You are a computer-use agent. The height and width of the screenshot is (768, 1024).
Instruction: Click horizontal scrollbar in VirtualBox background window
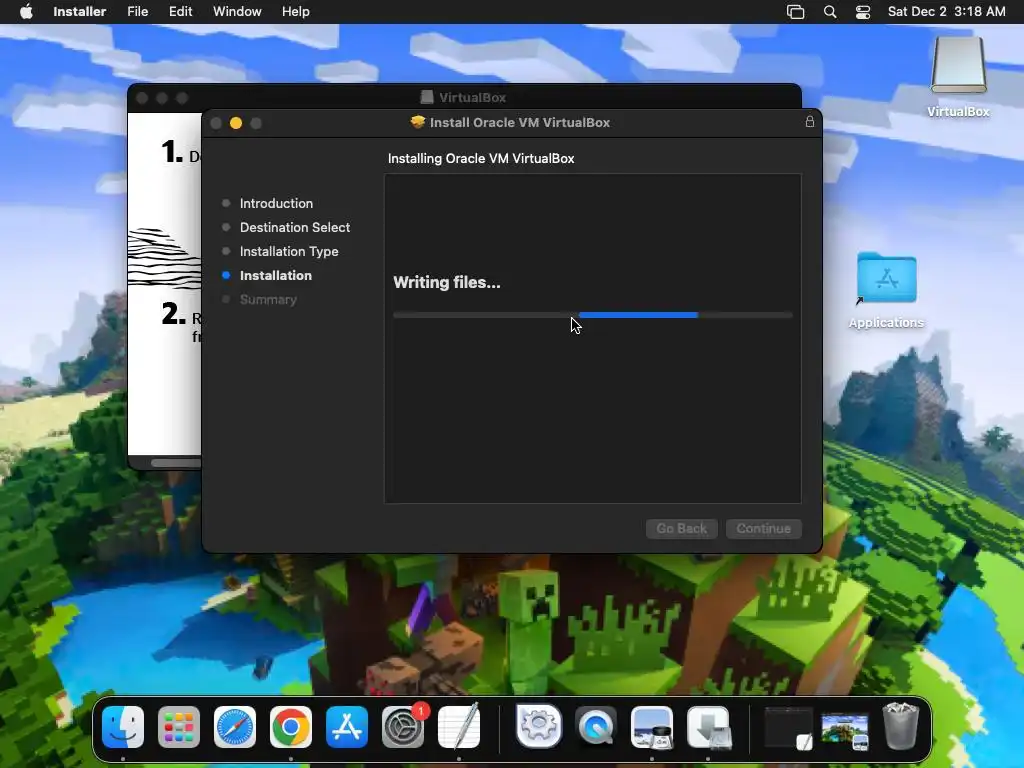(176, 463)
